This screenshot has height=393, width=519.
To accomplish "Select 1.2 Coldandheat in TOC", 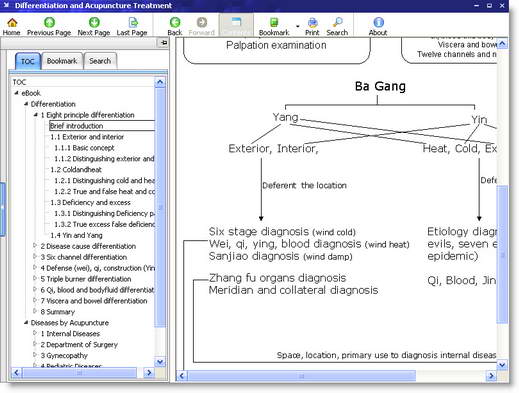I will (x=76, y=169).
